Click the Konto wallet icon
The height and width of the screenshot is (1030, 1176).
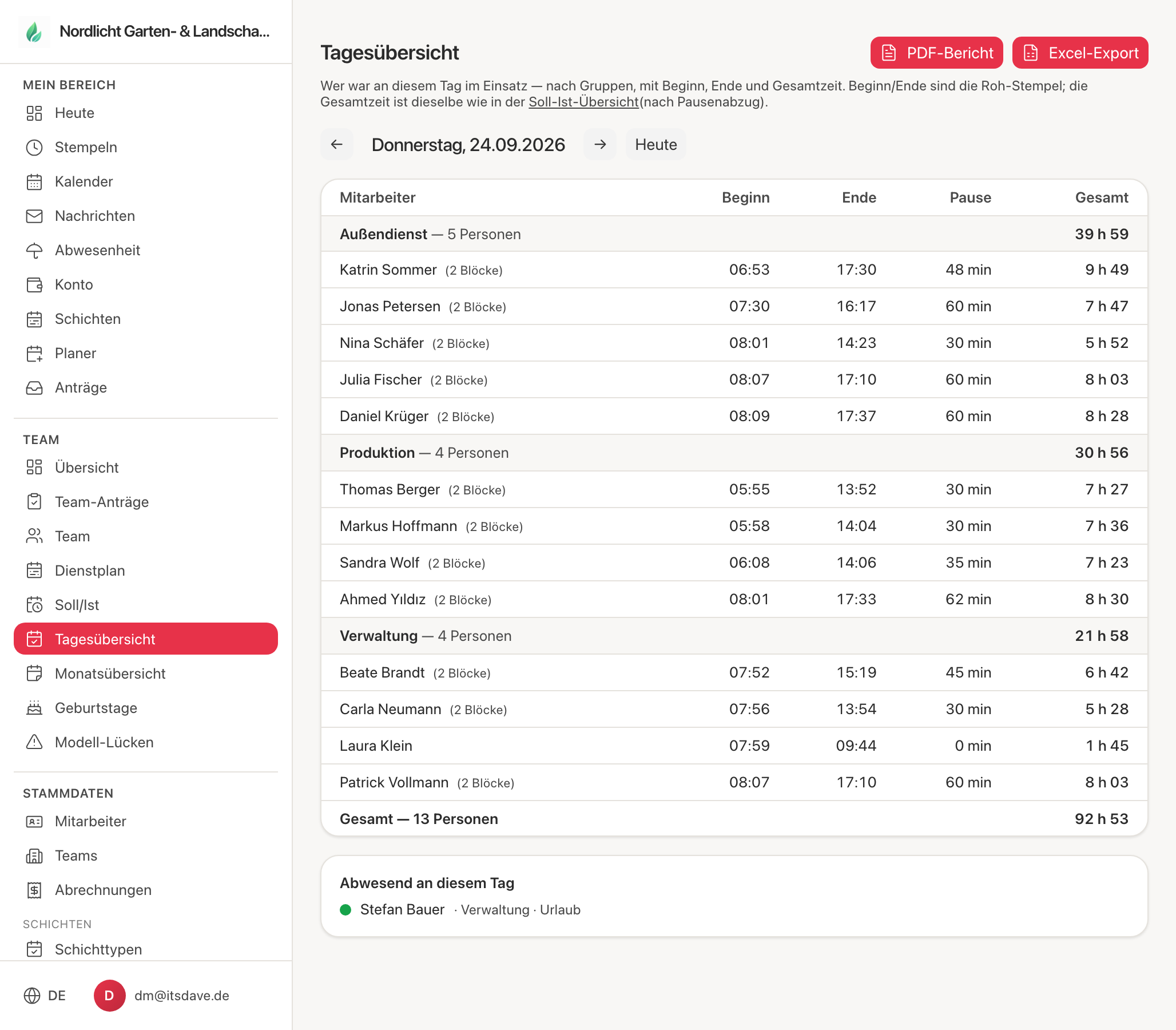click(34, 285)
